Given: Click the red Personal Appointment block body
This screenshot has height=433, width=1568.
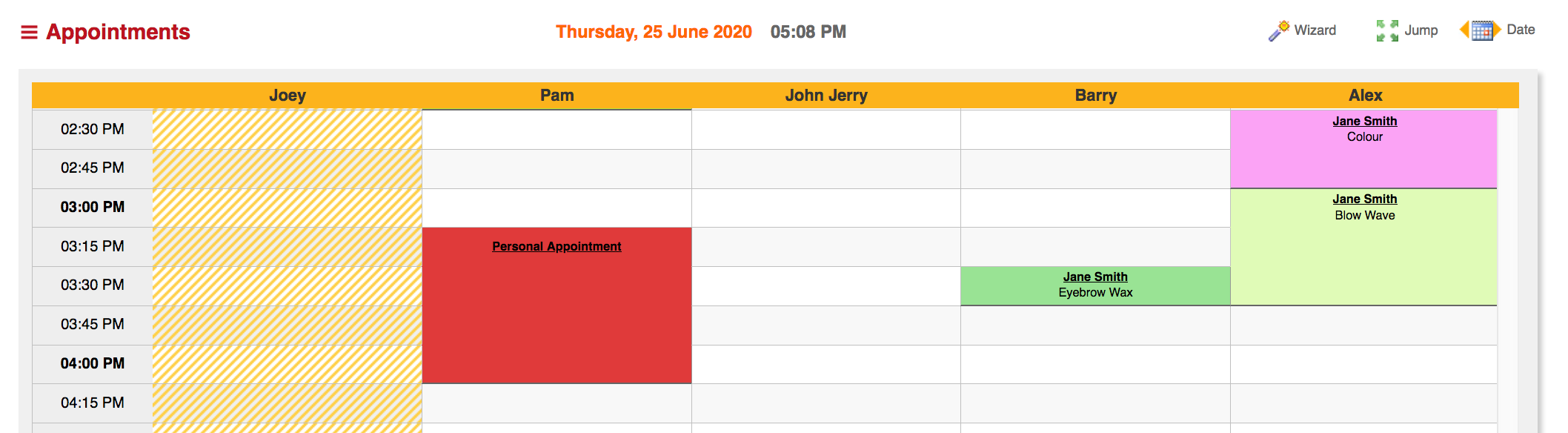Looking at the screenshot, I should click(x=557, y=319).
